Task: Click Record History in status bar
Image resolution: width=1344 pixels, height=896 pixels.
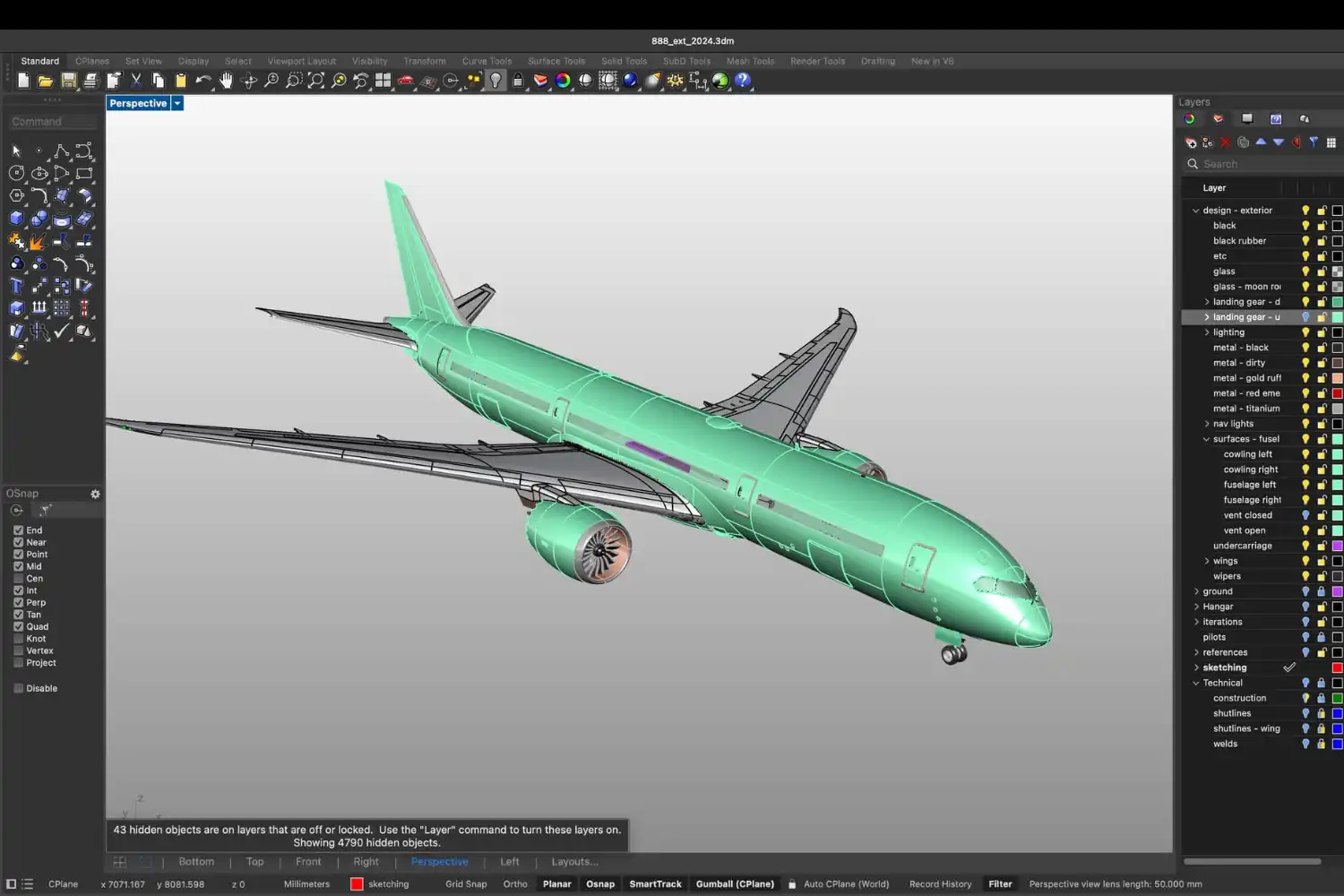Action: tap(940, 884)
